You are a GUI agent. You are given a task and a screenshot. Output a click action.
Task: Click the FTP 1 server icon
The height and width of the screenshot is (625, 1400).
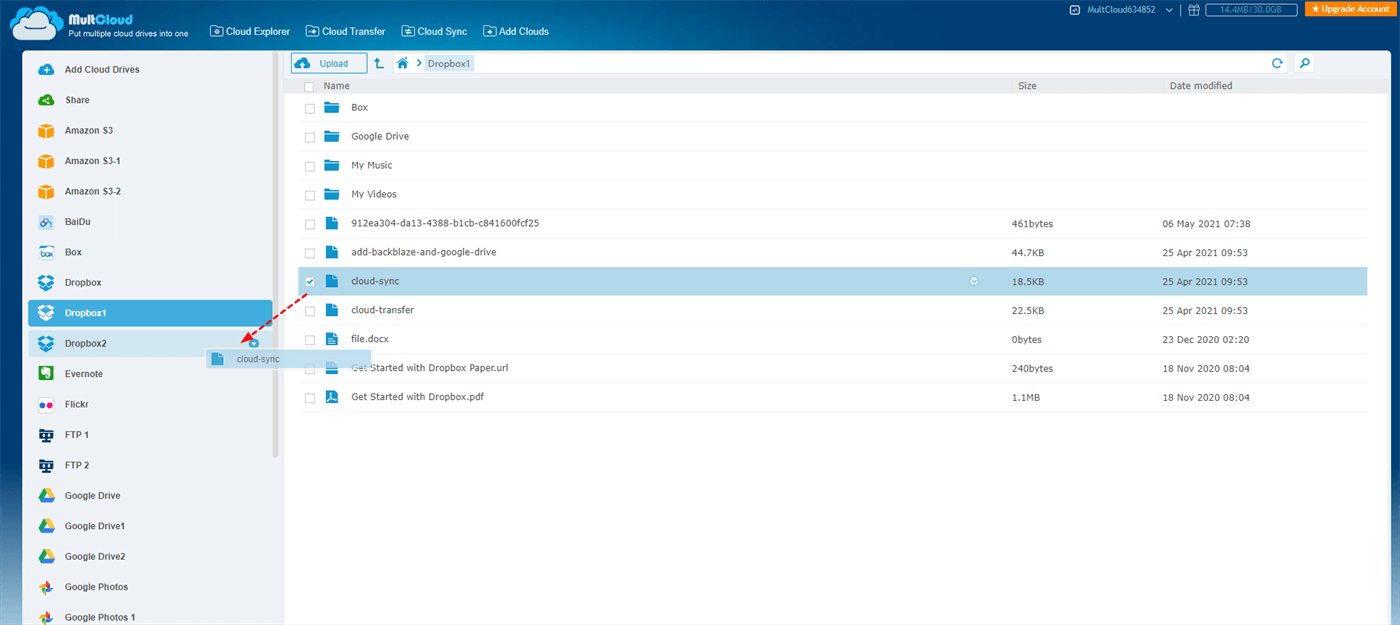click(x=46, y=435)
